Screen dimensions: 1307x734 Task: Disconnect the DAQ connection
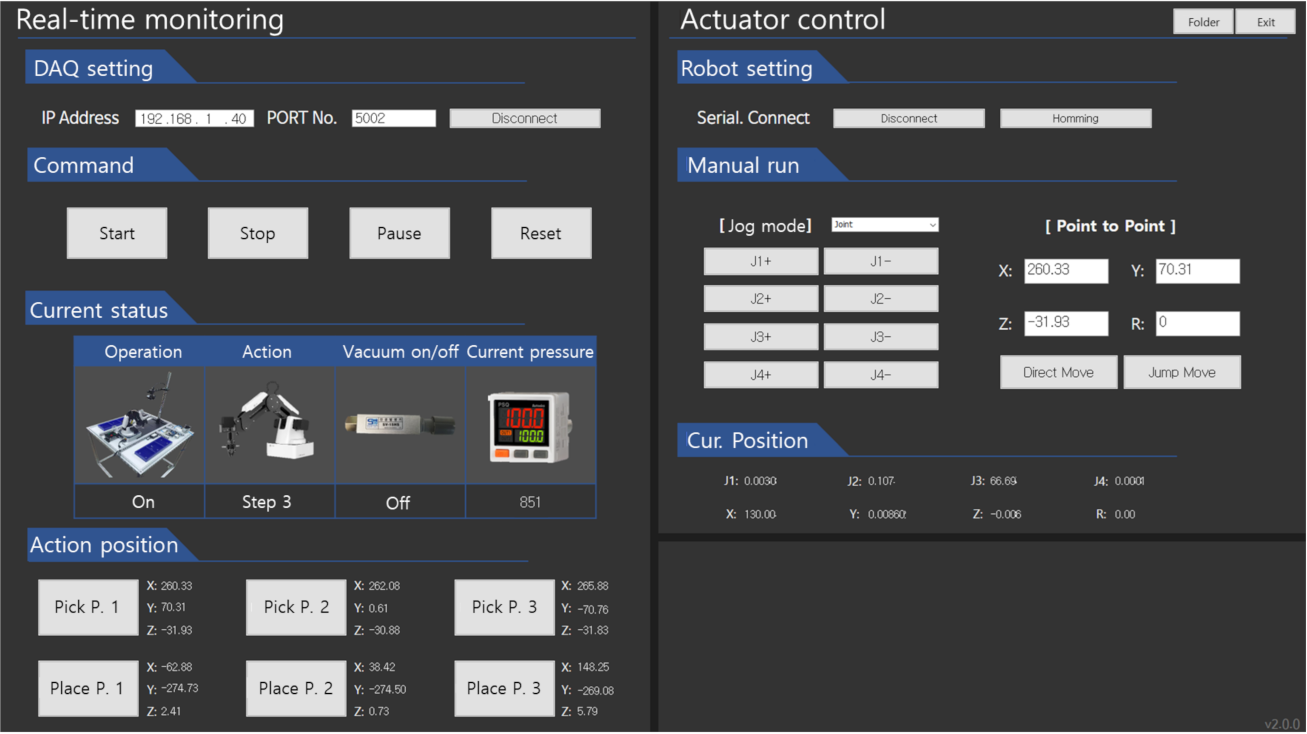(x=525, y=118)
